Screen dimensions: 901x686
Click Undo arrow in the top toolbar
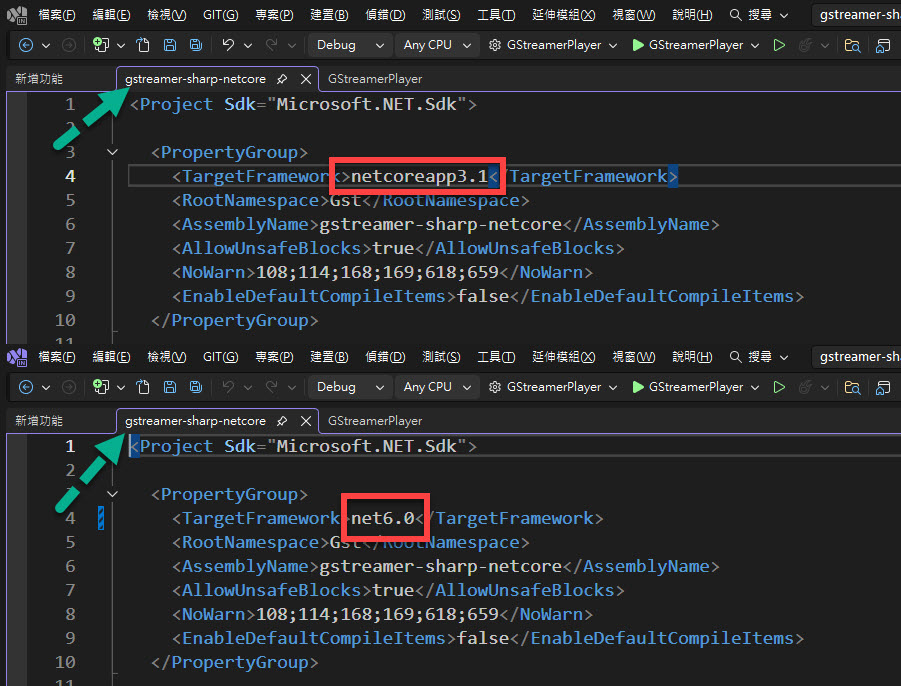pyautogui.click(x=228, y=45)
